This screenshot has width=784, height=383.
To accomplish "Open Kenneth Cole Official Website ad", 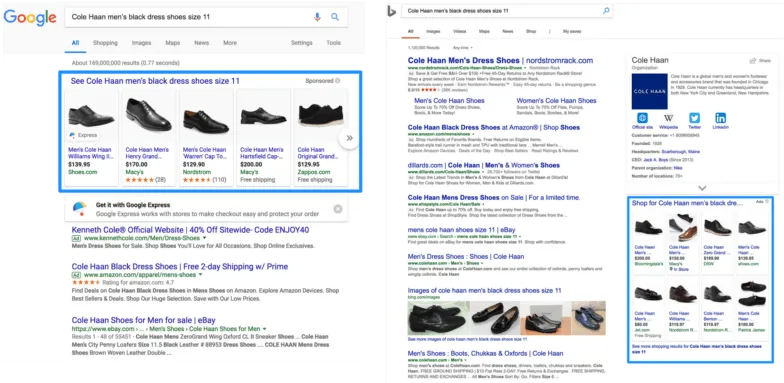I will pyautogui.click(x=190, y=230).
